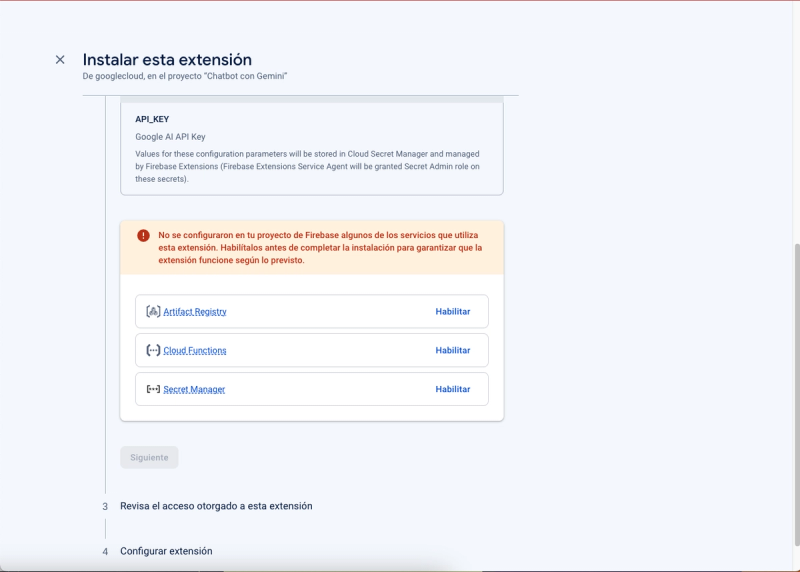Enable Artifact Registry with Habilitar

(x=452, y=312)
